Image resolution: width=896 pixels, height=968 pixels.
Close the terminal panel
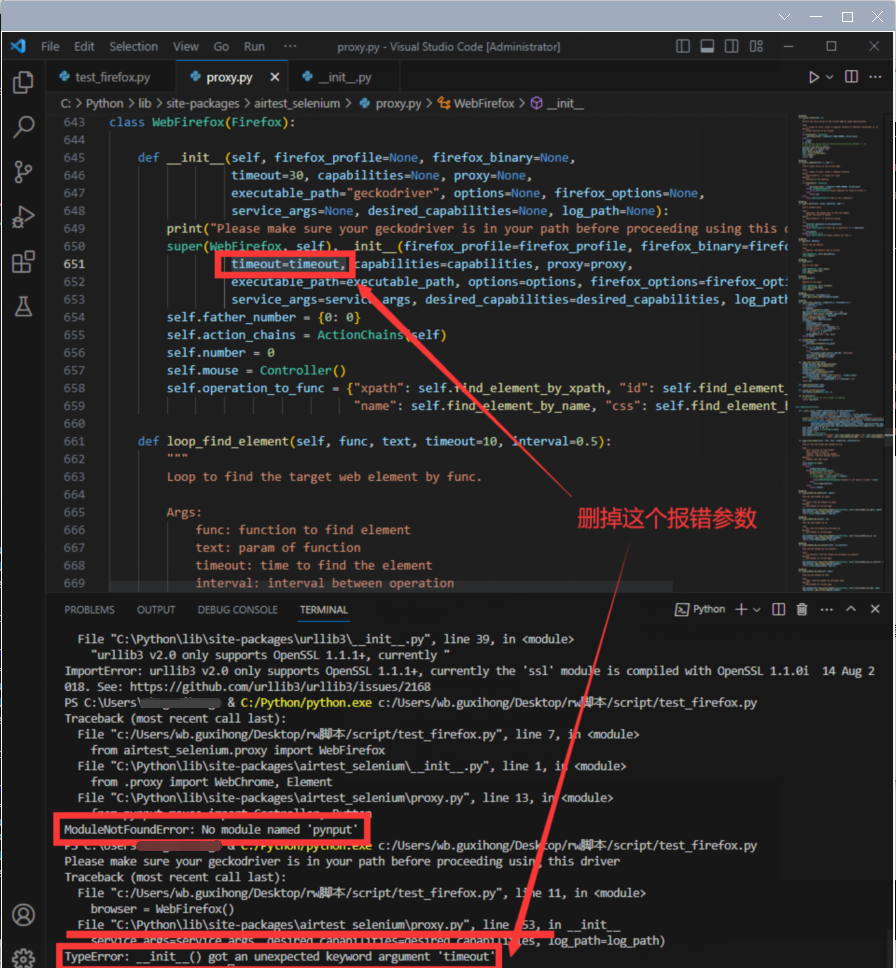(875, 609)
